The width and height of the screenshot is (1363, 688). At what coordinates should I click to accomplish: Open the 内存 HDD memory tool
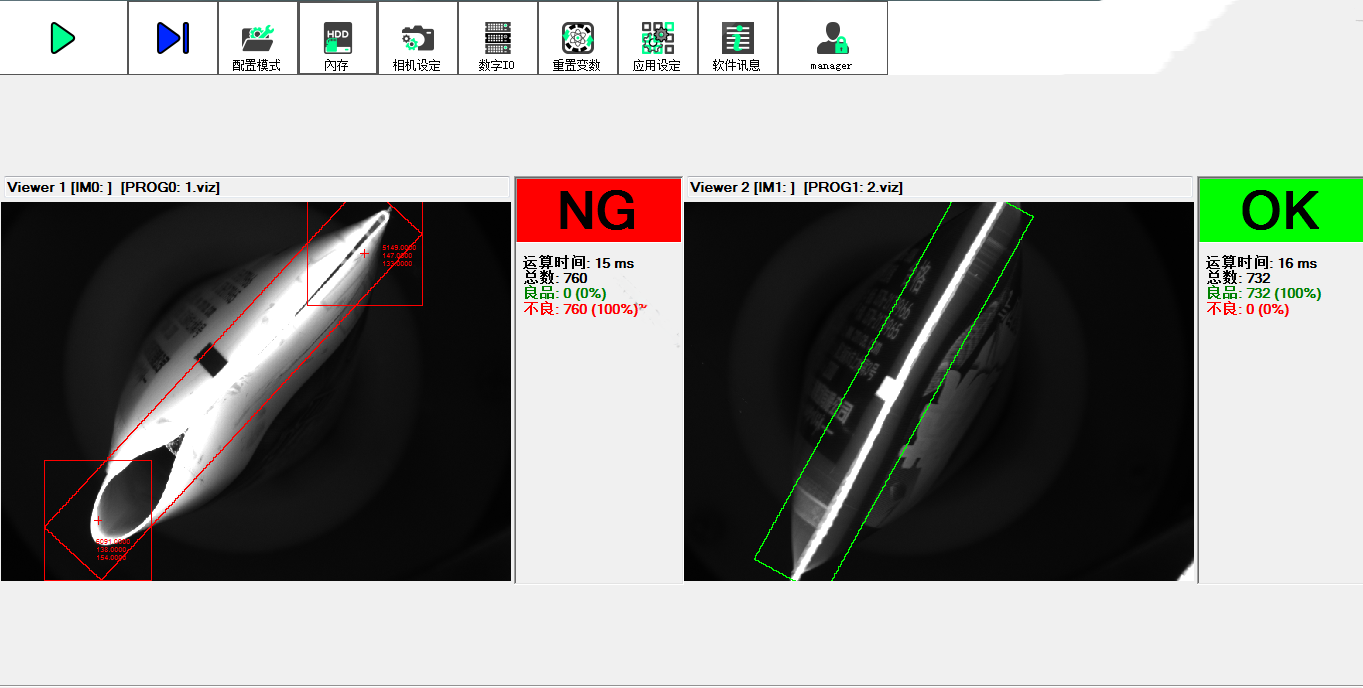coord(337,40)
